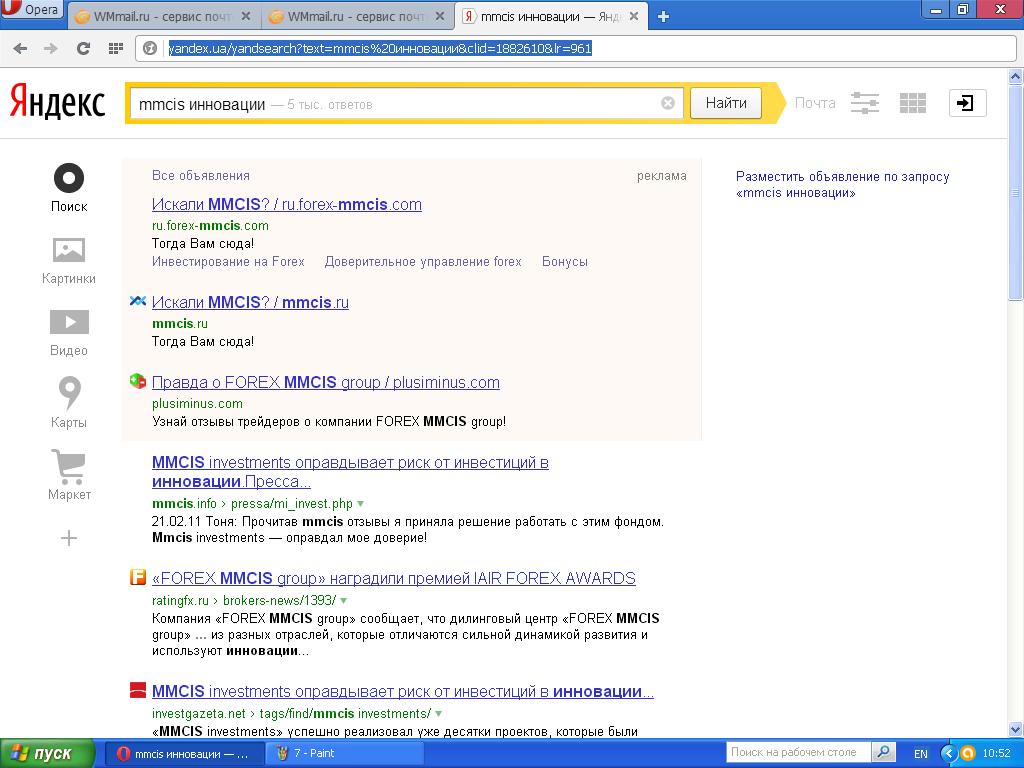Open Yandex services grid icon
The width and height of the screenshot is (1024, 768).
pos(912,103)
